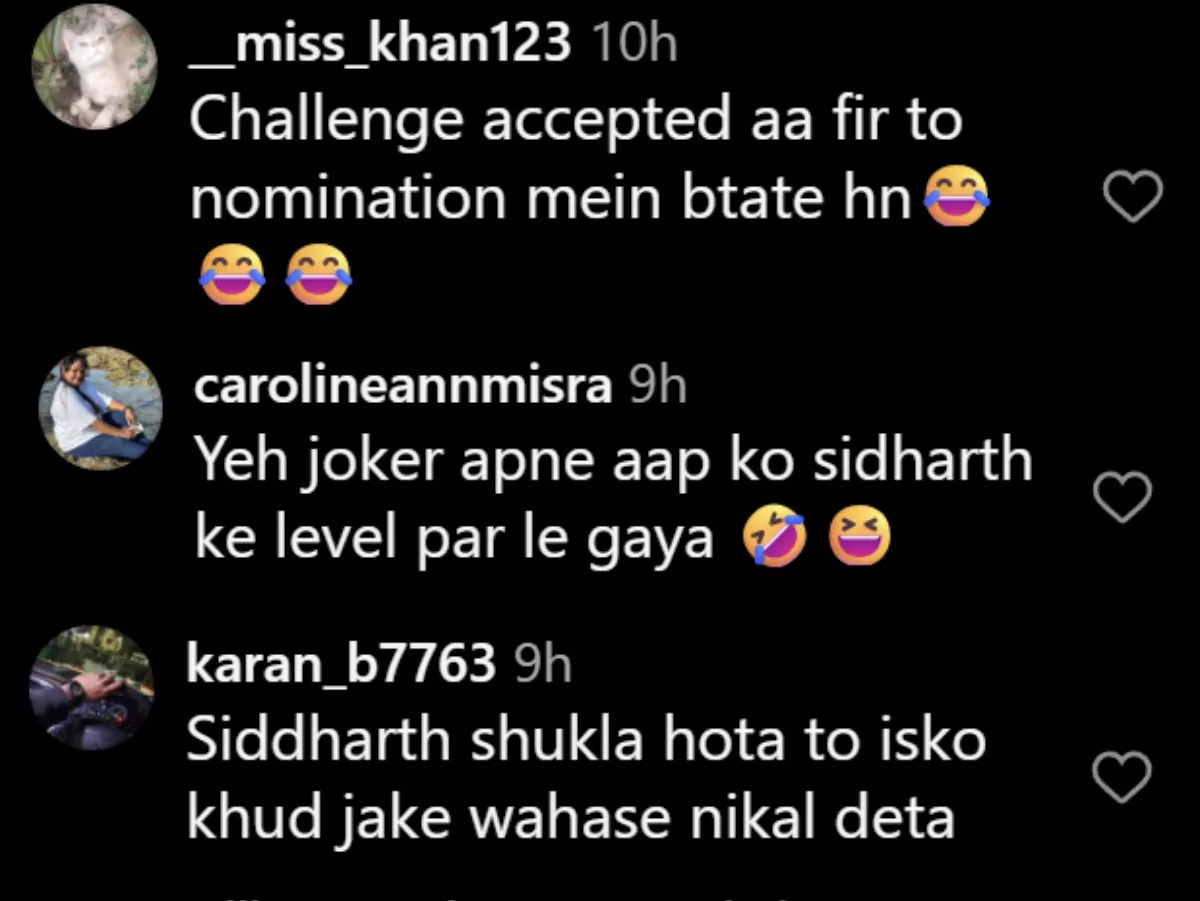View karan_b7763's profile picture
1200x901 pixels.
(x=92, y=688)
